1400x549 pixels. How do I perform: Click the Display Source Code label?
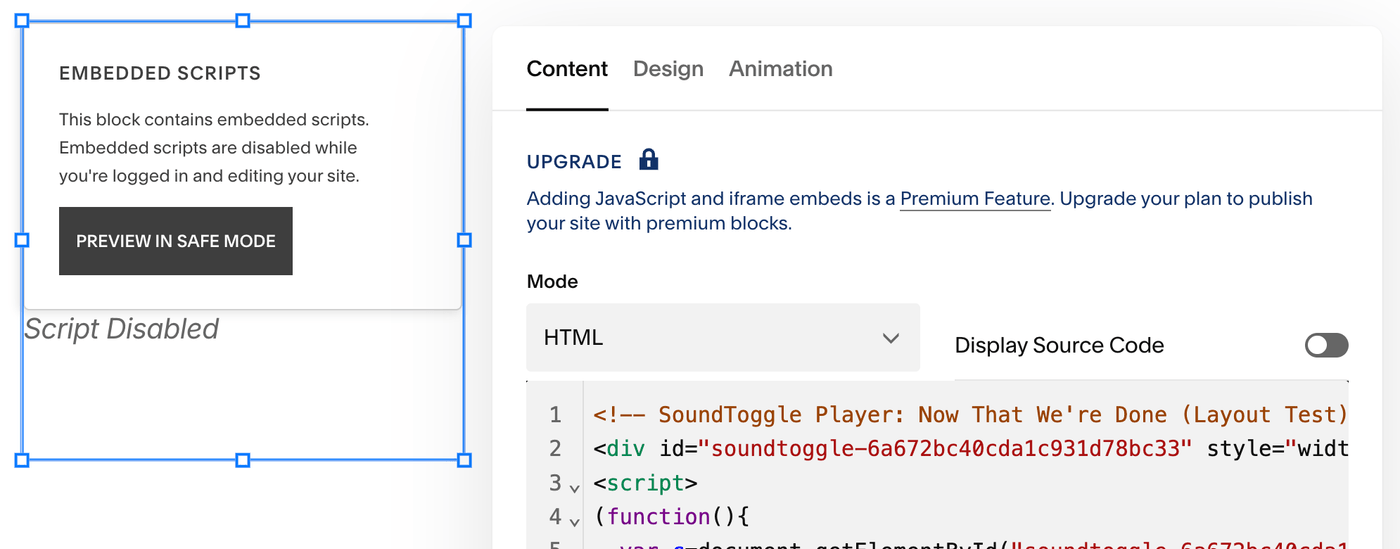[1059, 345]
